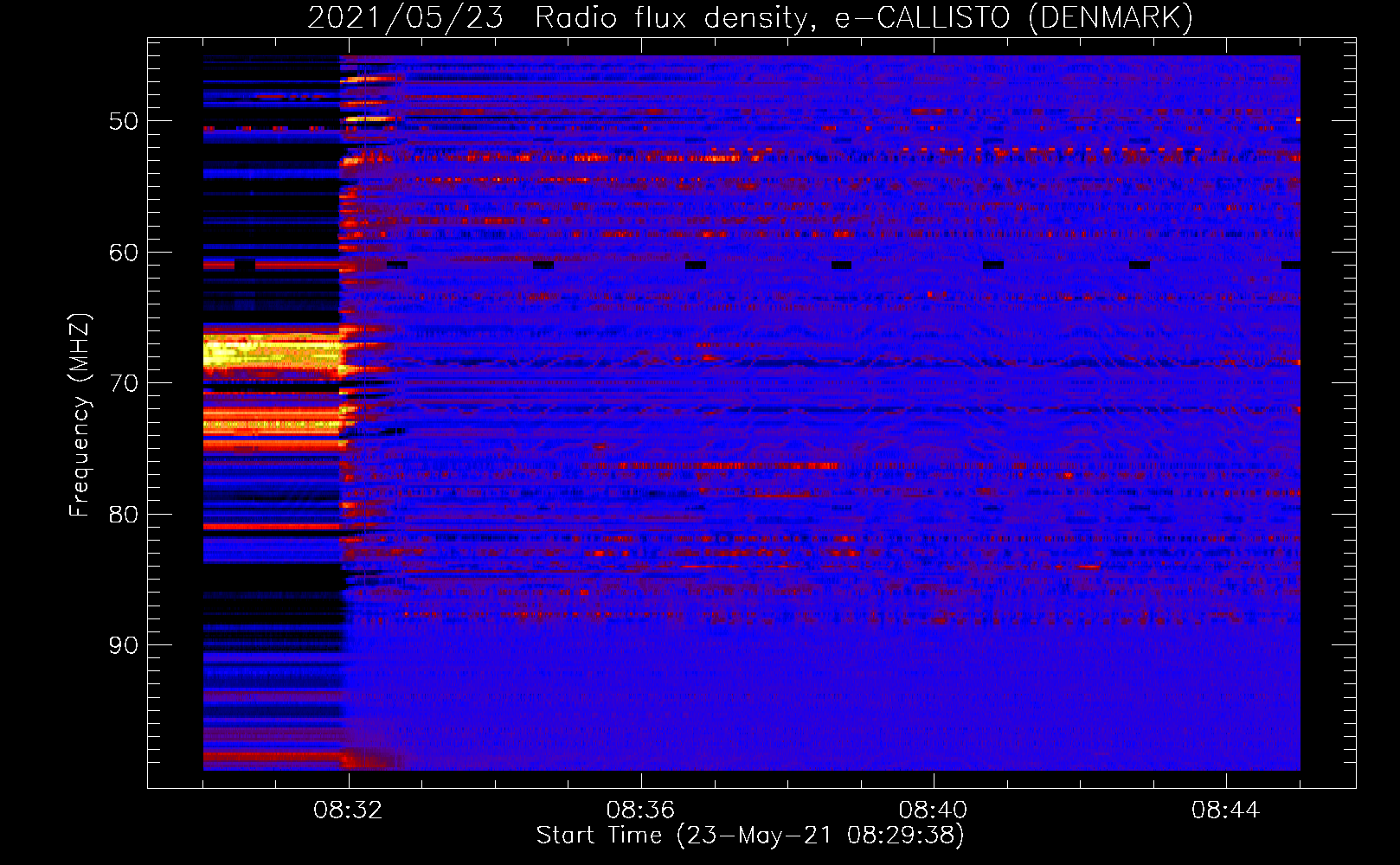The height and width of the screenshot is (865, 1400).
Task: Click the 60 MHz frequency tick label
Action: (123, 253)
